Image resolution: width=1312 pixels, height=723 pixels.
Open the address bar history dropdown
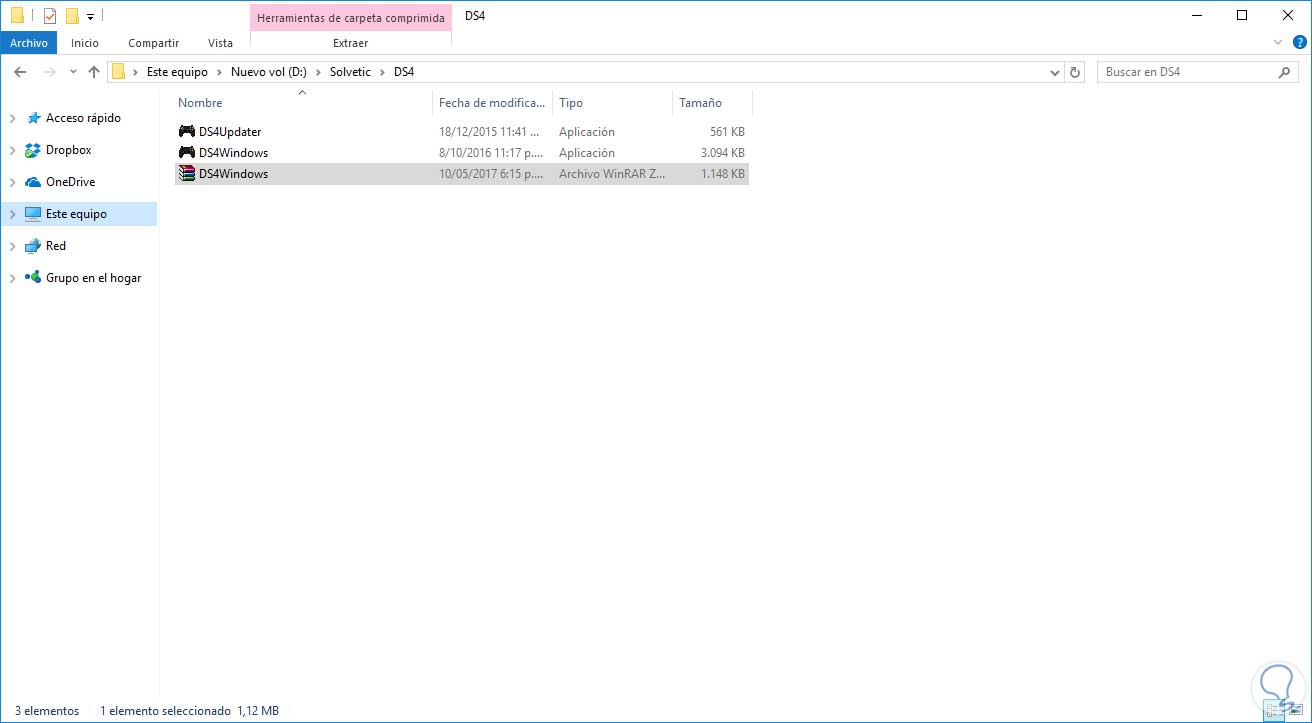click(x=1055, y=72)
